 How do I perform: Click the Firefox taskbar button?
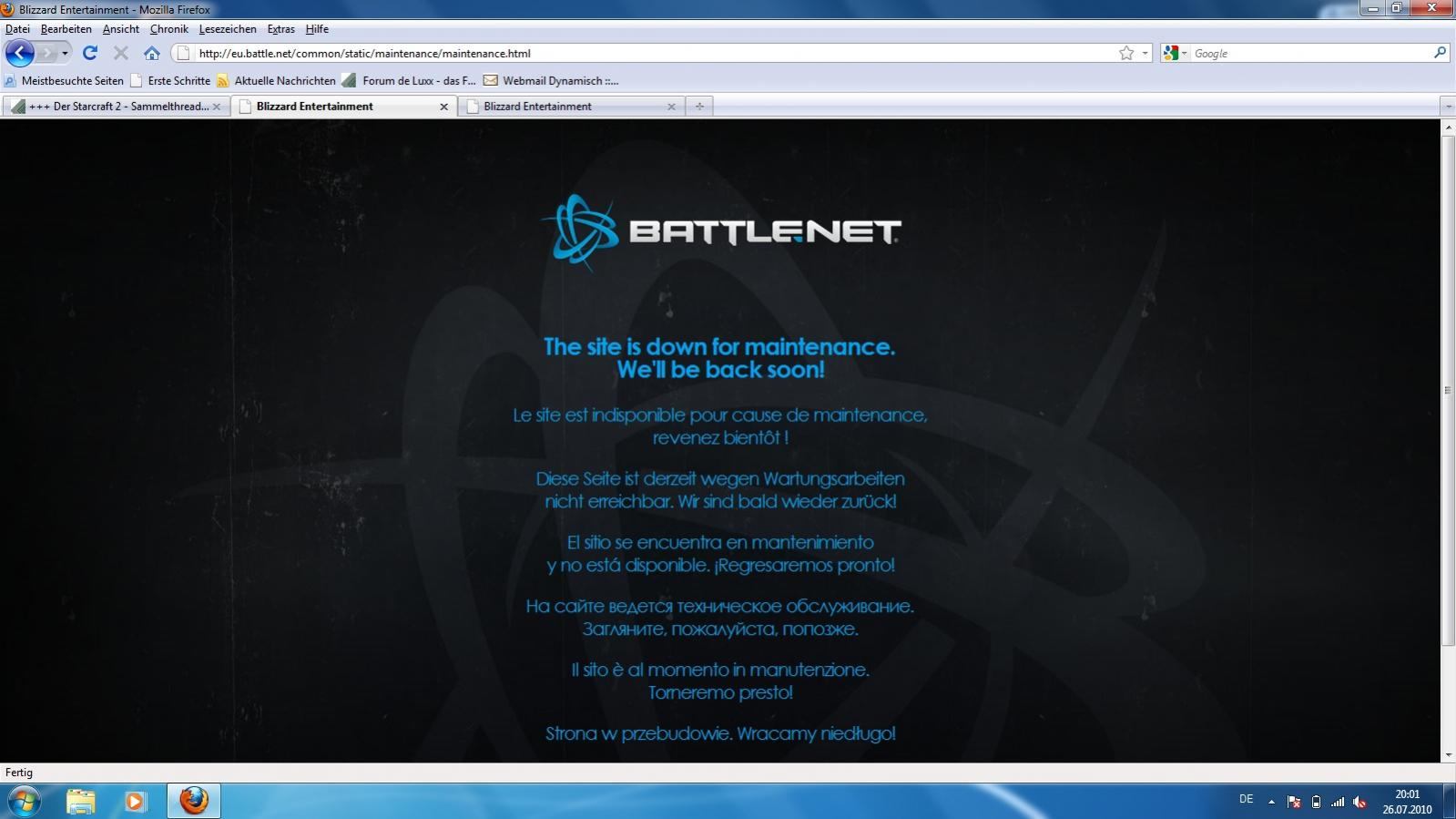click(x=193, y=801)
